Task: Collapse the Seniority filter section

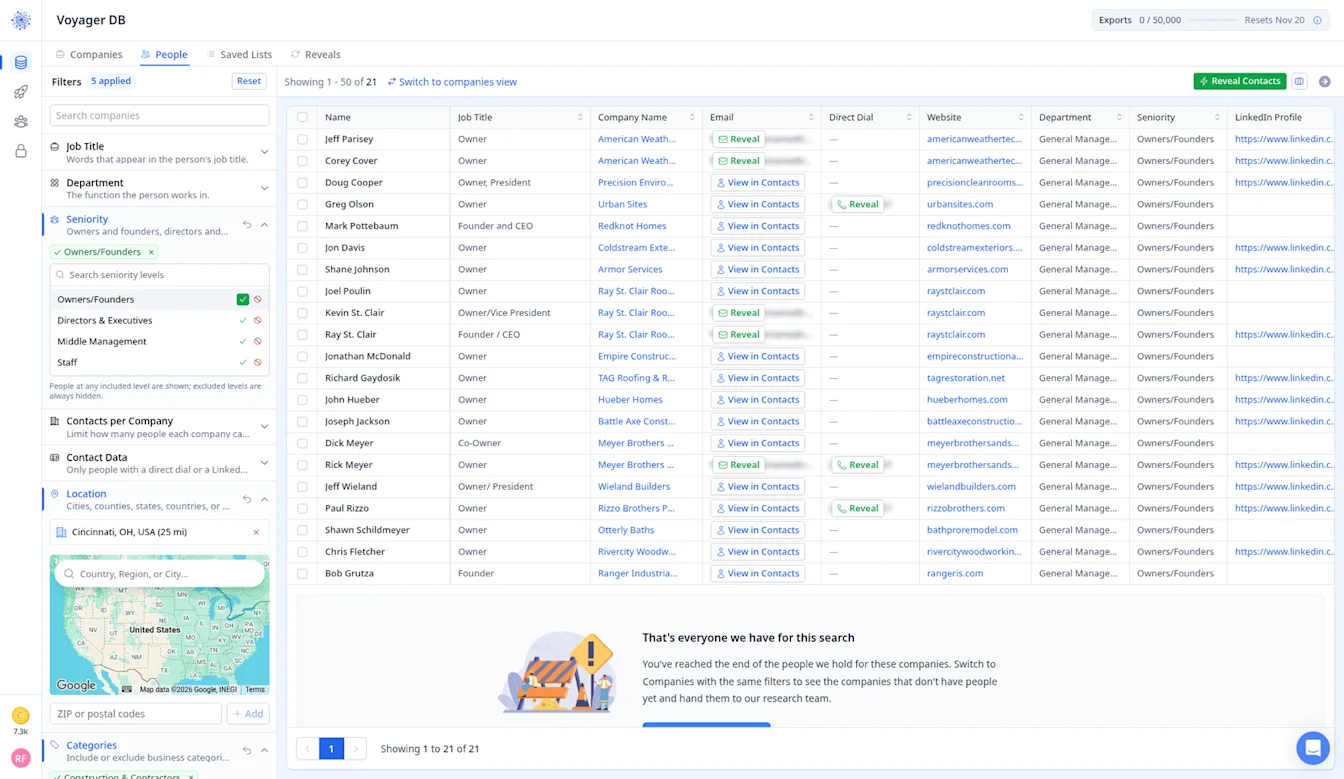Action: [x=264, y=225]
